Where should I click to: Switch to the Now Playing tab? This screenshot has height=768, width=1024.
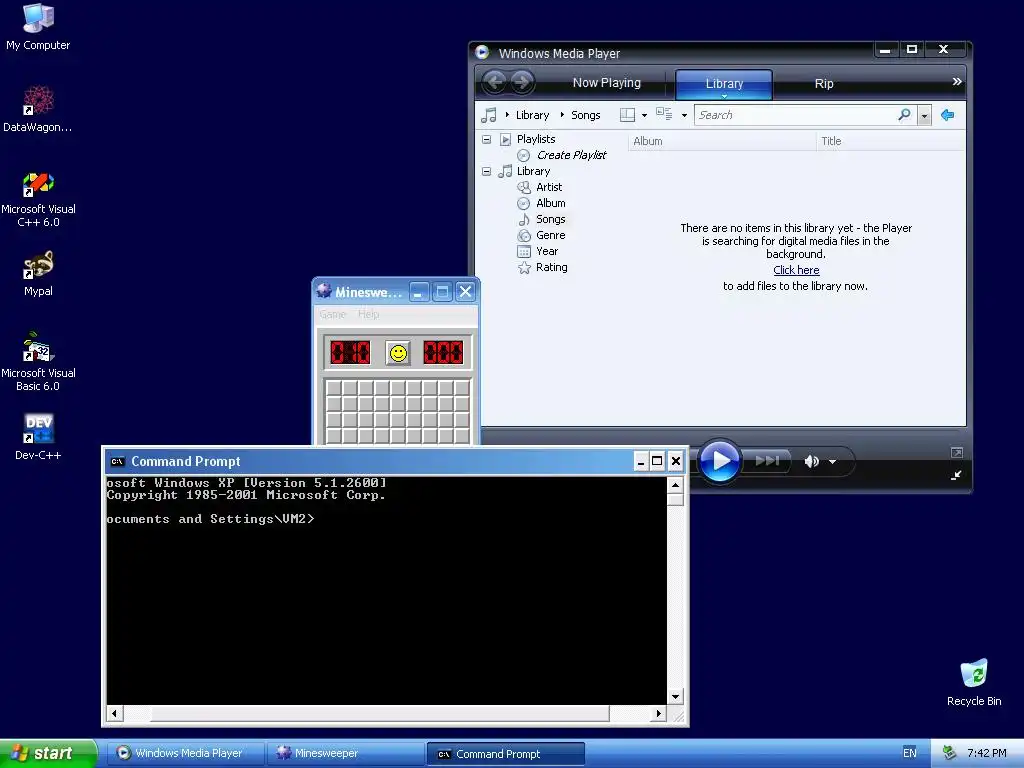tap(607, 83)
